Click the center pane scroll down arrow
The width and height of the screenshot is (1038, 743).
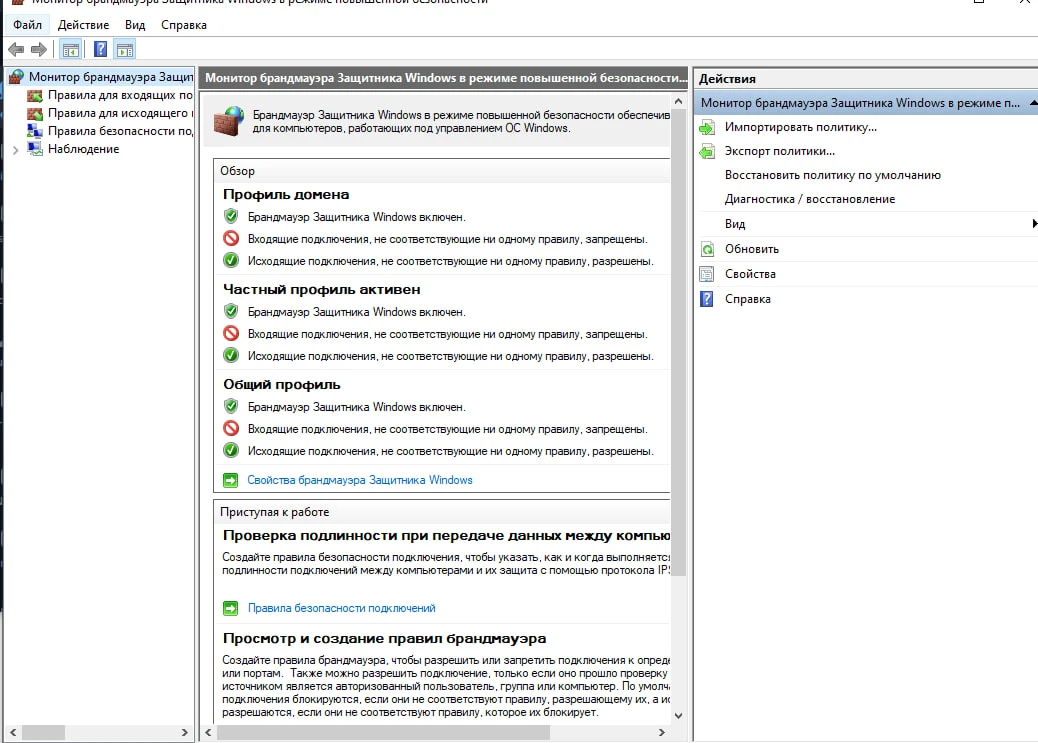pos(679,716)
